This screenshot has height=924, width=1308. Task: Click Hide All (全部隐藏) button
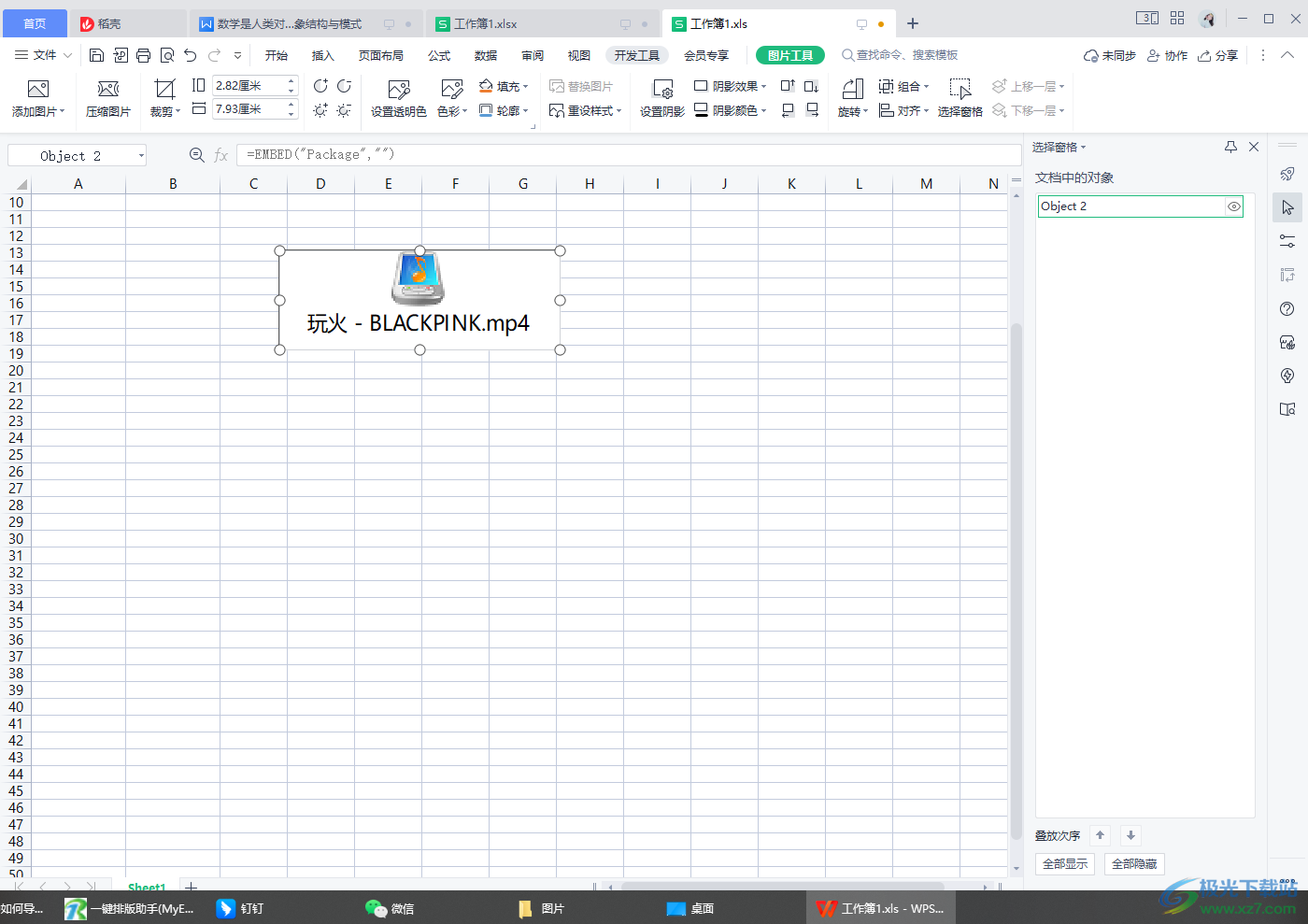pyautogui.click(x=1134, y=864)
